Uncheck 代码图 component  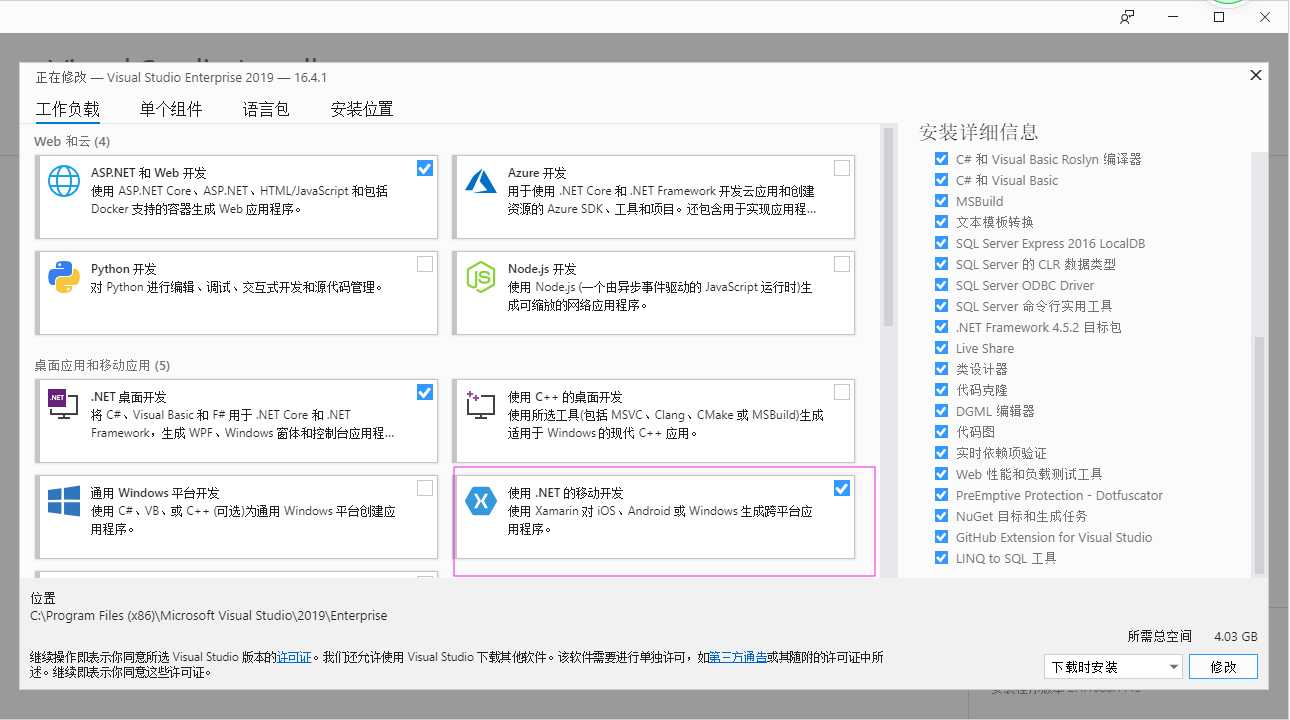click(941, 432)
